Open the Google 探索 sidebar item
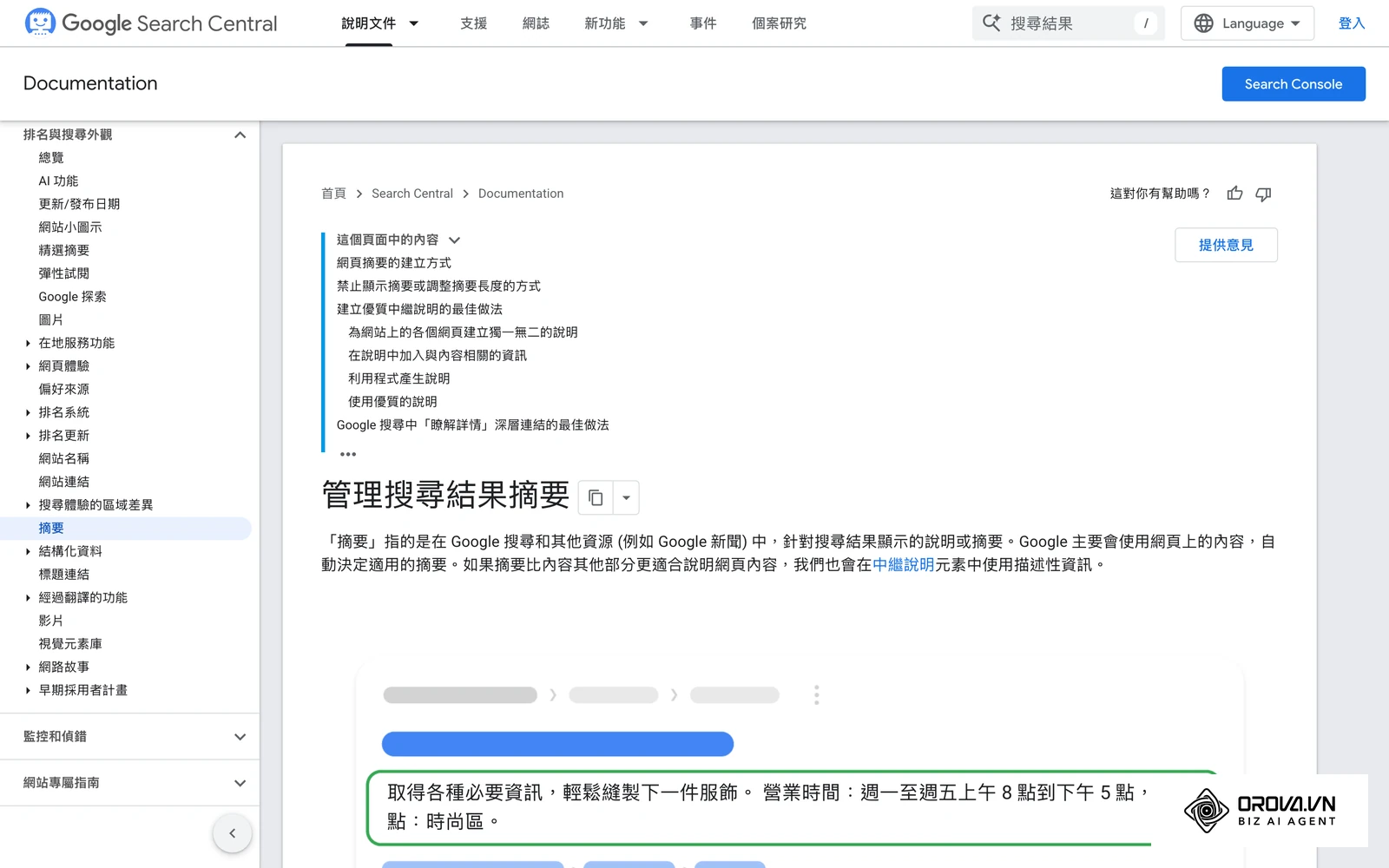1389x868 pixels. point(73,297)
